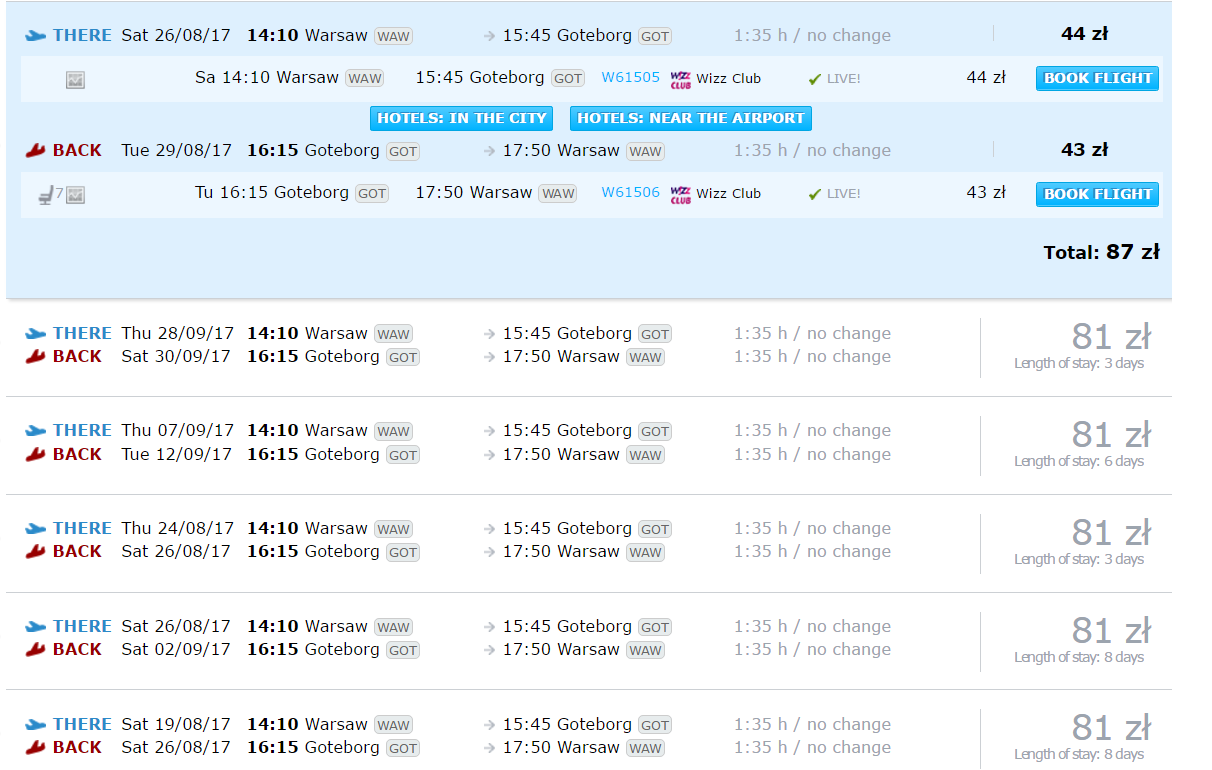This screenshot has width=1212, height=770.
Task: Select the 'Thu 24/08/17' departure date
Action: [x=178, y=529]
